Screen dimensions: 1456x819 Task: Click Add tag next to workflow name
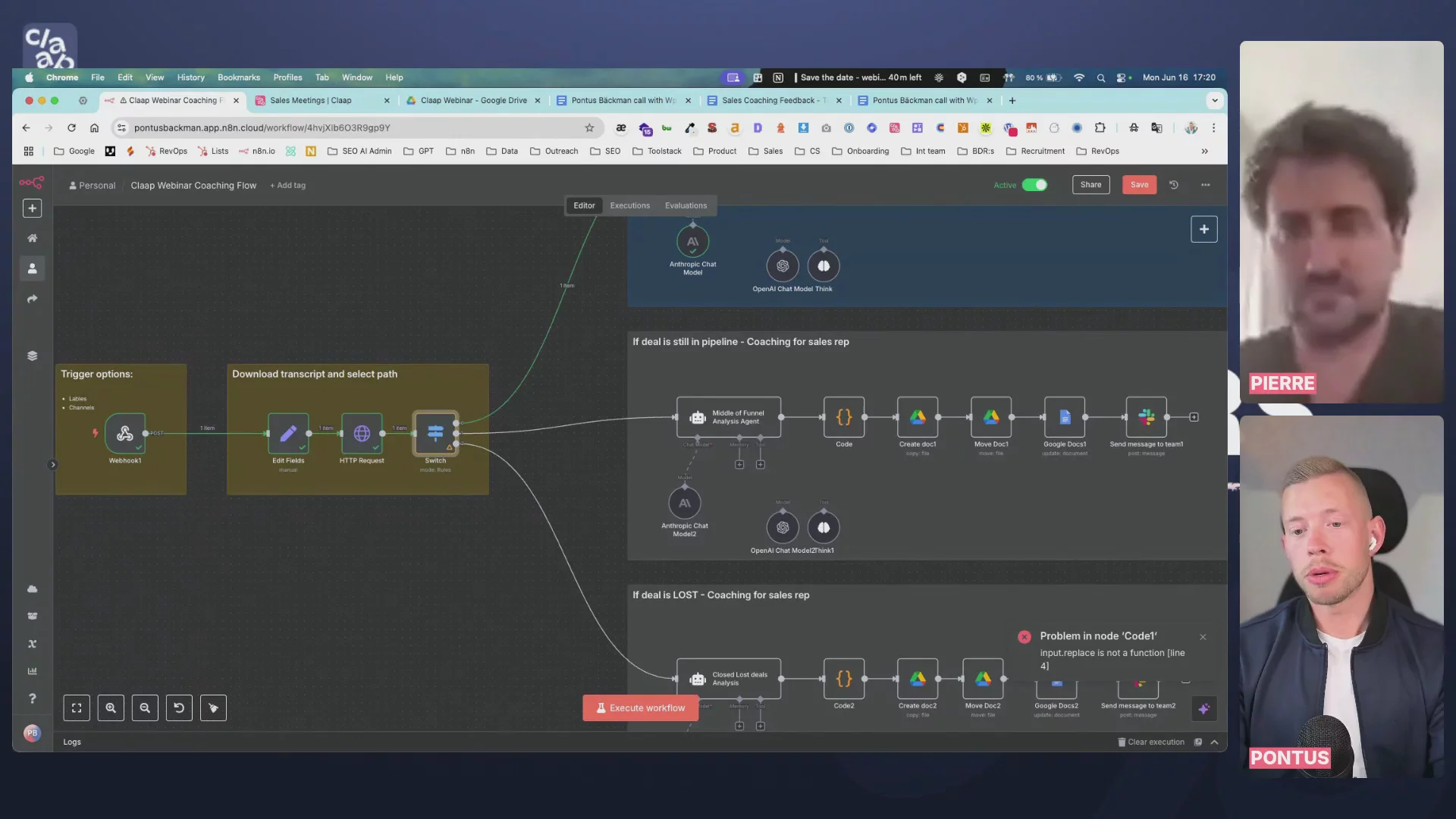(x=288, y=186)
